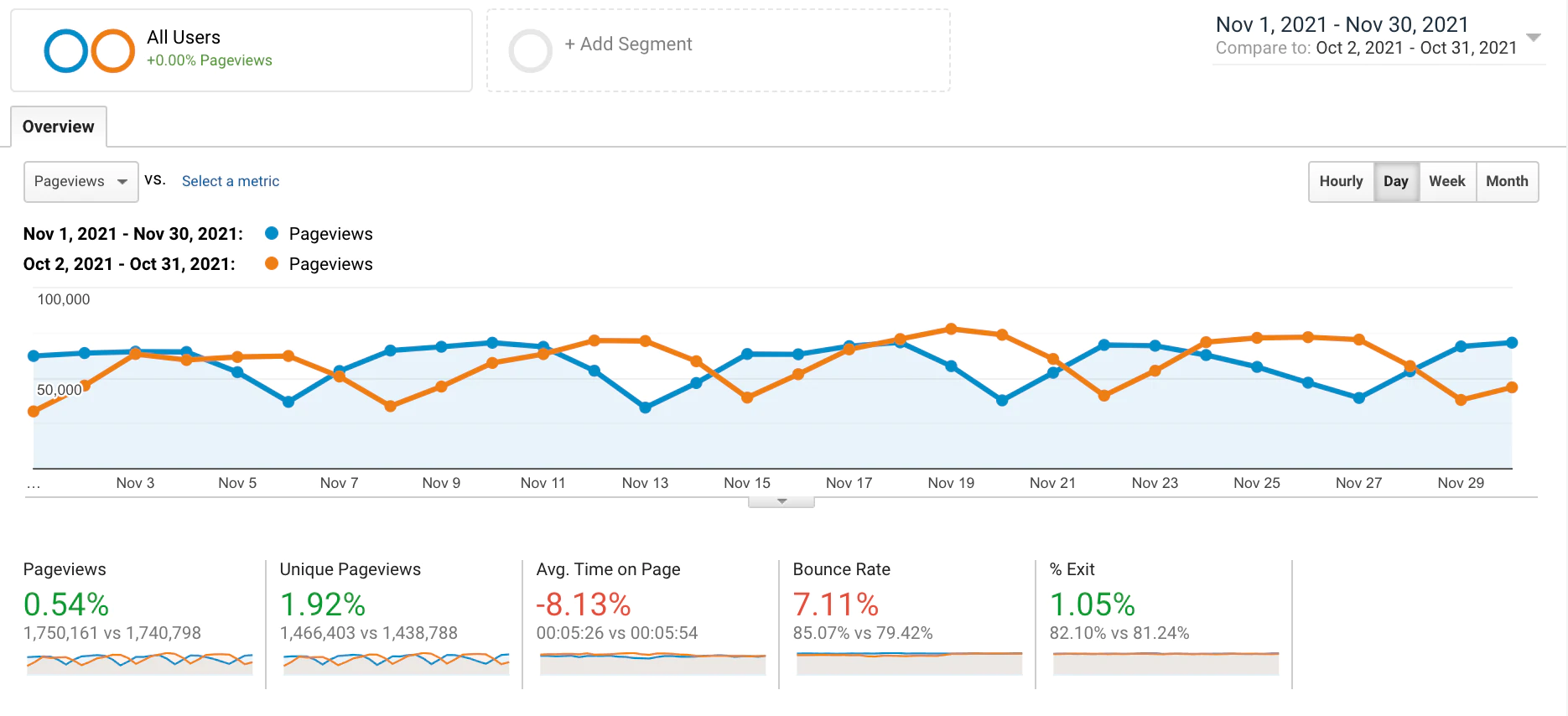Switch the chart to Week view
This screenshot has width=1568, height=716.
[1447, 181]
